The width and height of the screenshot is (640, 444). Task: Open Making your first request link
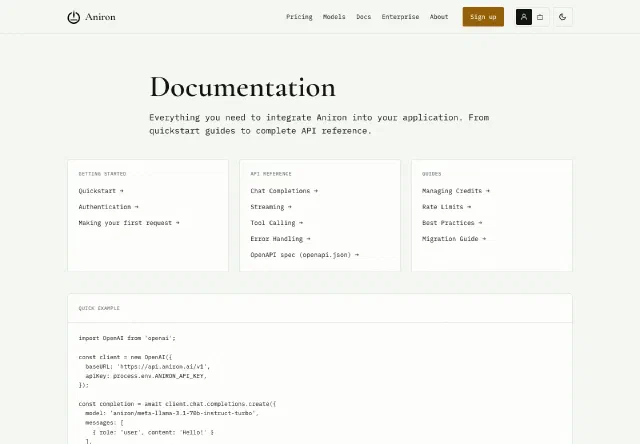pos(129,222)
